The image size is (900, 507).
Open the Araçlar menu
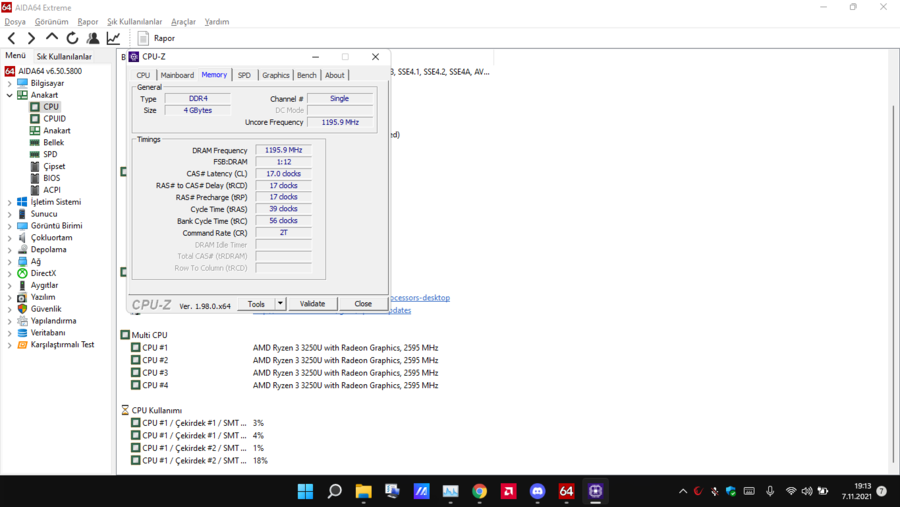pos(184,21)
